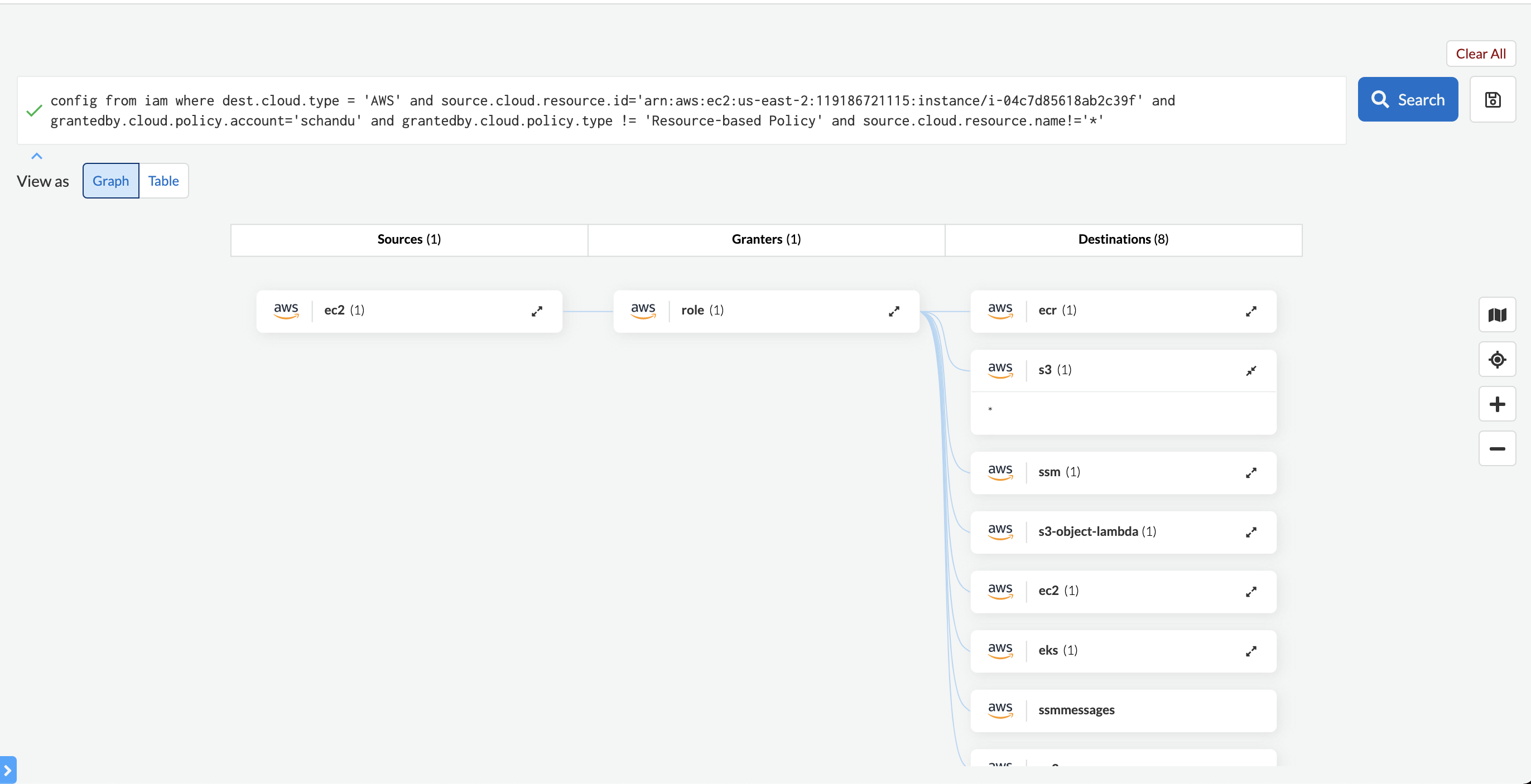Switch view to Table

click(163, 181)
